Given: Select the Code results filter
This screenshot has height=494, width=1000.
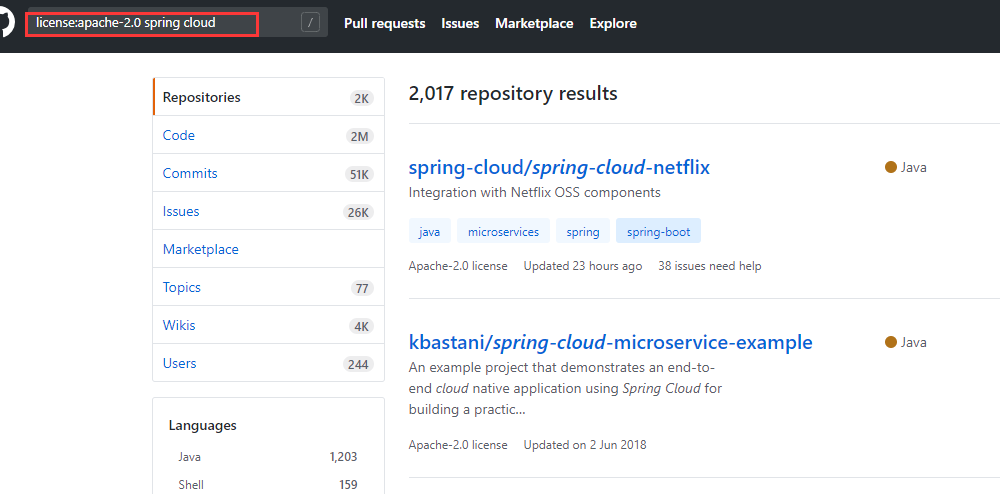Looking at the screenshot, I should (268, 135).
